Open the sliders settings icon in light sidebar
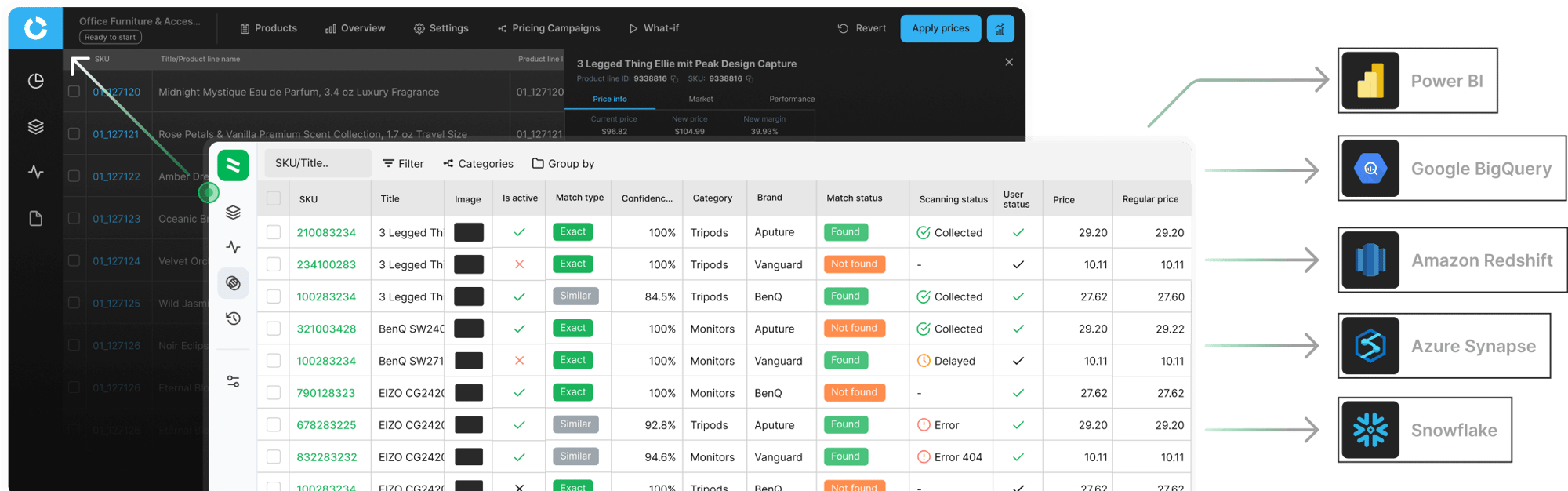Screen dimensions: 1568x491 [233, 381]
